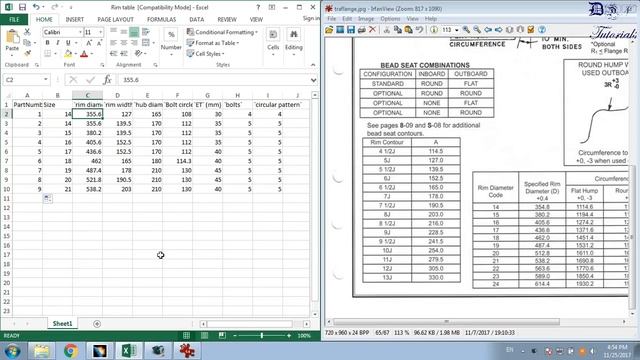
Task: Click the Auto Fill Options icon below column B
Action: click(47, 198)
